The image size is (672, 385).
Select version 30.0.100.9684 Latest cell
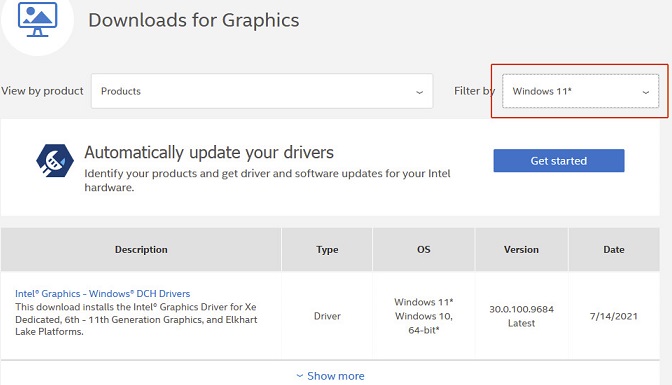[521, 316]
